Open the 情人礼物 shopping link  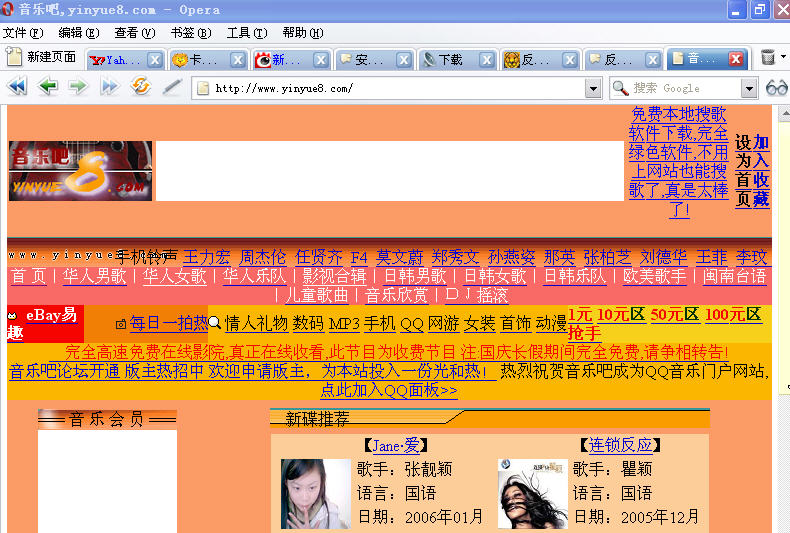pos(256,323)
